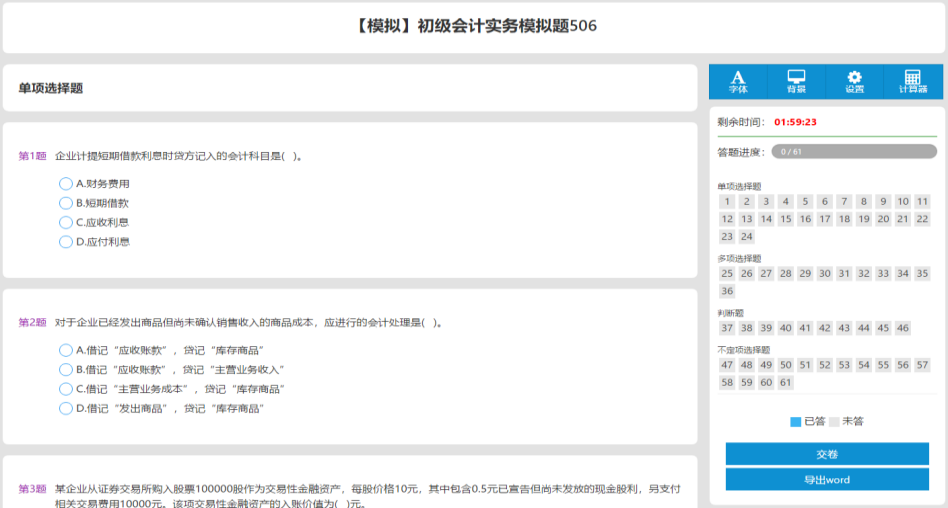Choose option D.应付利息 for question 1
The height and width of the screenshot is (508, 948).
click(x=66, y=241)
